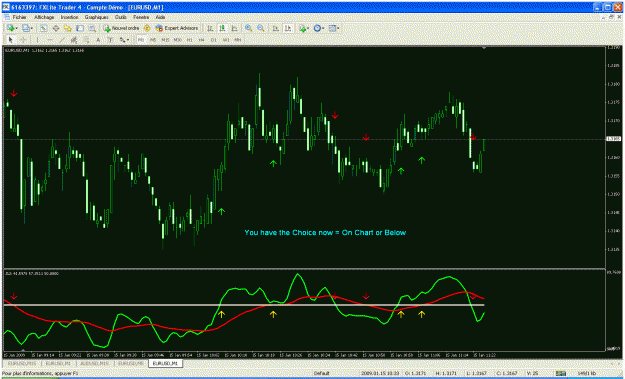Open the Outils menu
Screen dimensions: 625x379
click(121, 18)
